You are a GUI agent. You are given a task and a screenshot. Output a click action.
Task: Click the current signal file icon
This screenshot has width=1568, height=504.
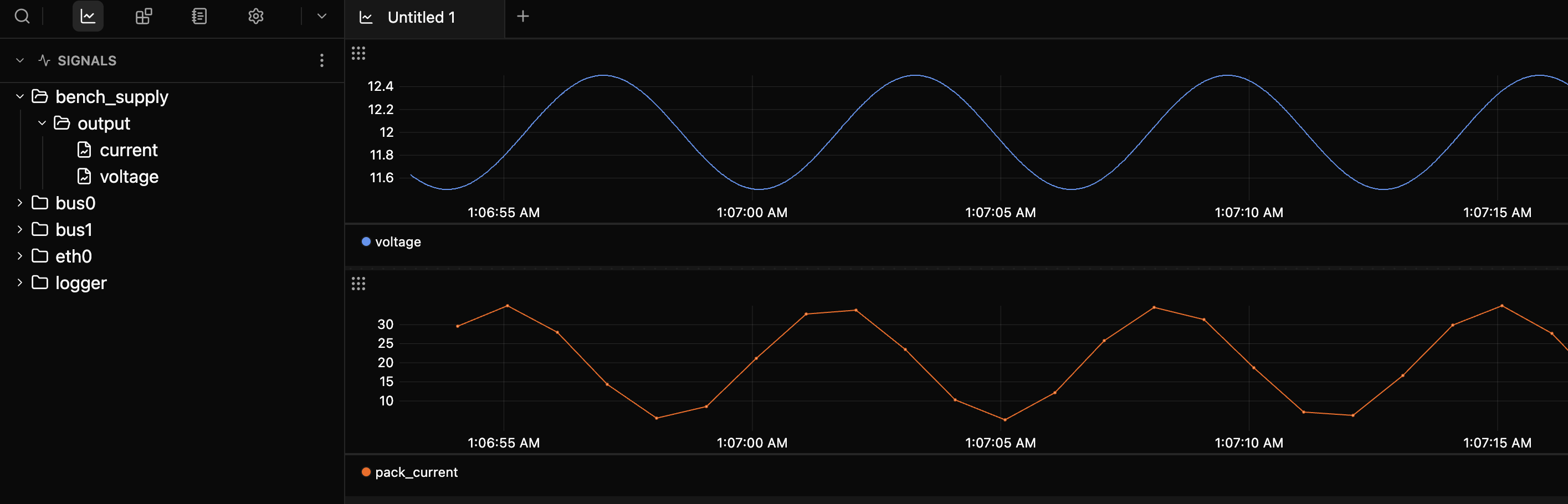point(84,150)
